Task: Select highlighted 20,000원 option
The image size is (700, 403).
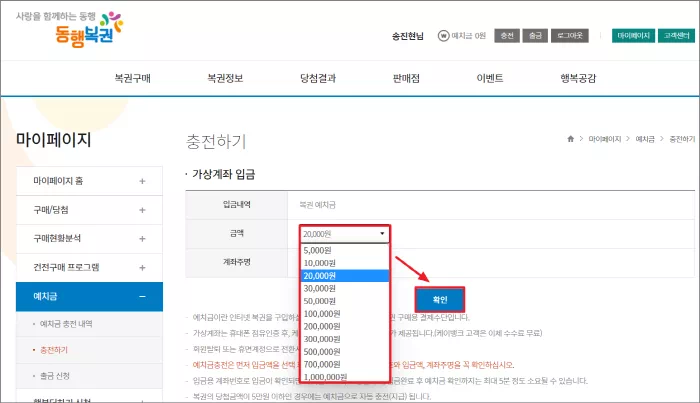Action: pyautogui.click(x=345, y=276)
